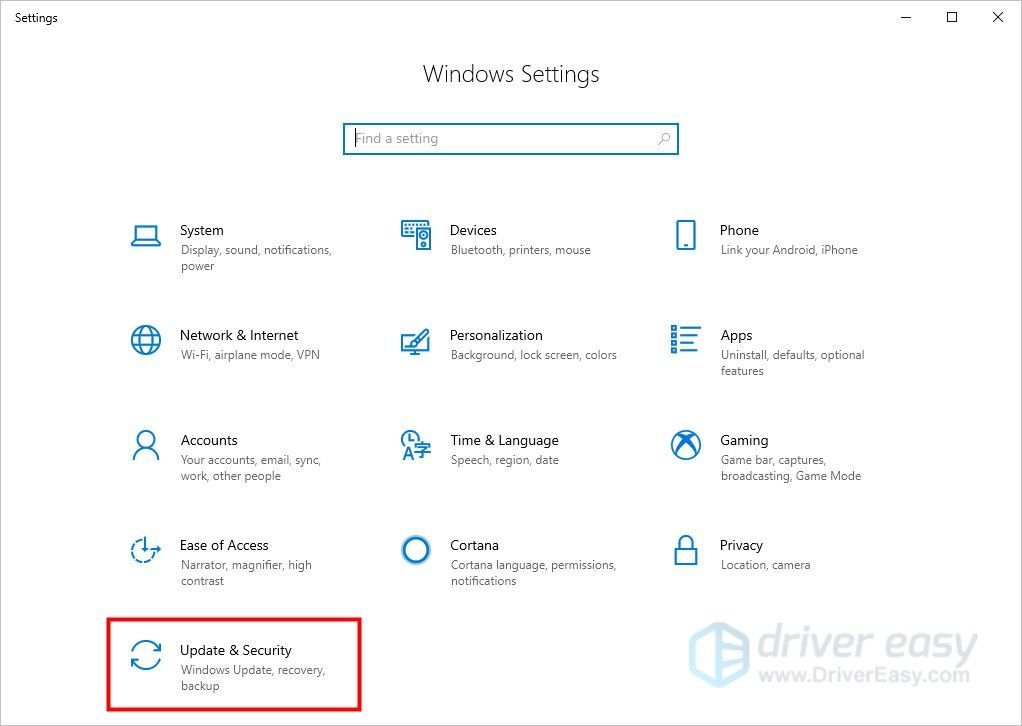The height and width of the screenshot is (726, 1022).
Task: Click 'Cortana language, permissions, notifications' text
Action: 533,573
